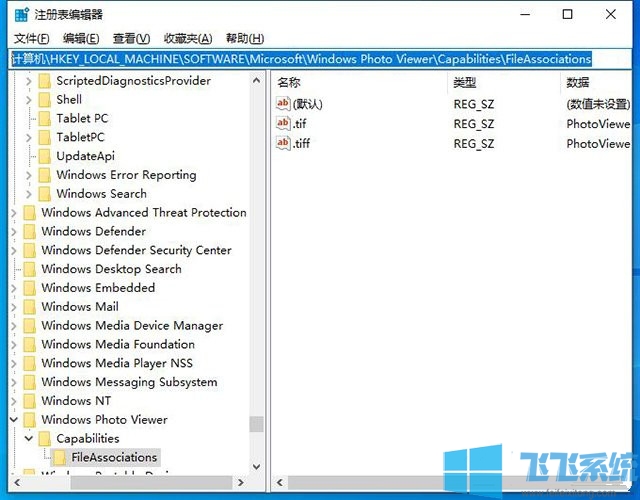
Task: Expand the Windows Error Reporting key
Action: coord(29,175)
